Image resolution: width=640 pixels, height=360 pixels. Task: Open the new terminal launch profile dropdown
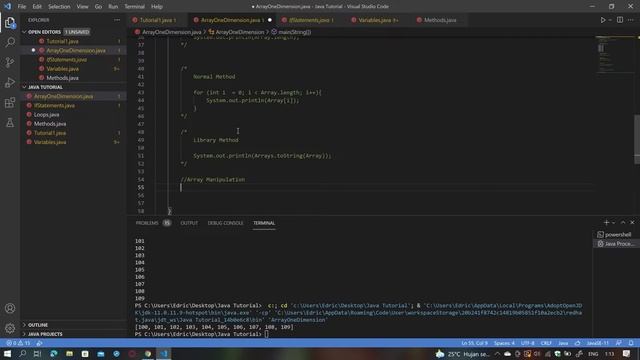(x=613, y=223)
